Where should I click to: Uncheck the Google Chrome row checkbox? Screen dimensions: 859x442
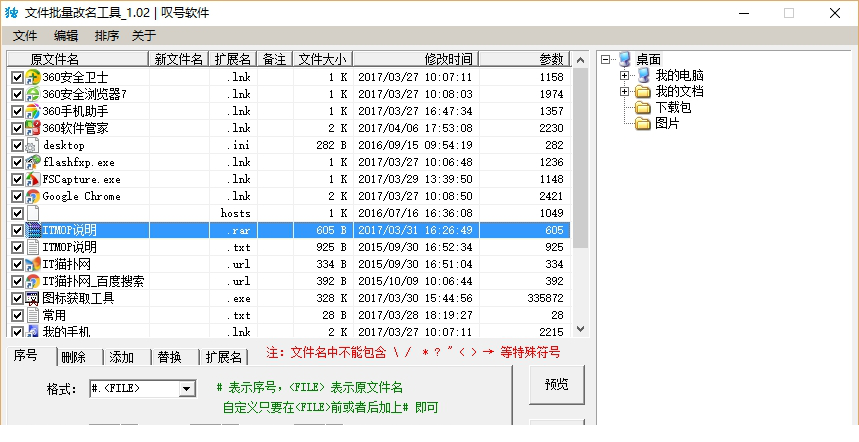17,197
